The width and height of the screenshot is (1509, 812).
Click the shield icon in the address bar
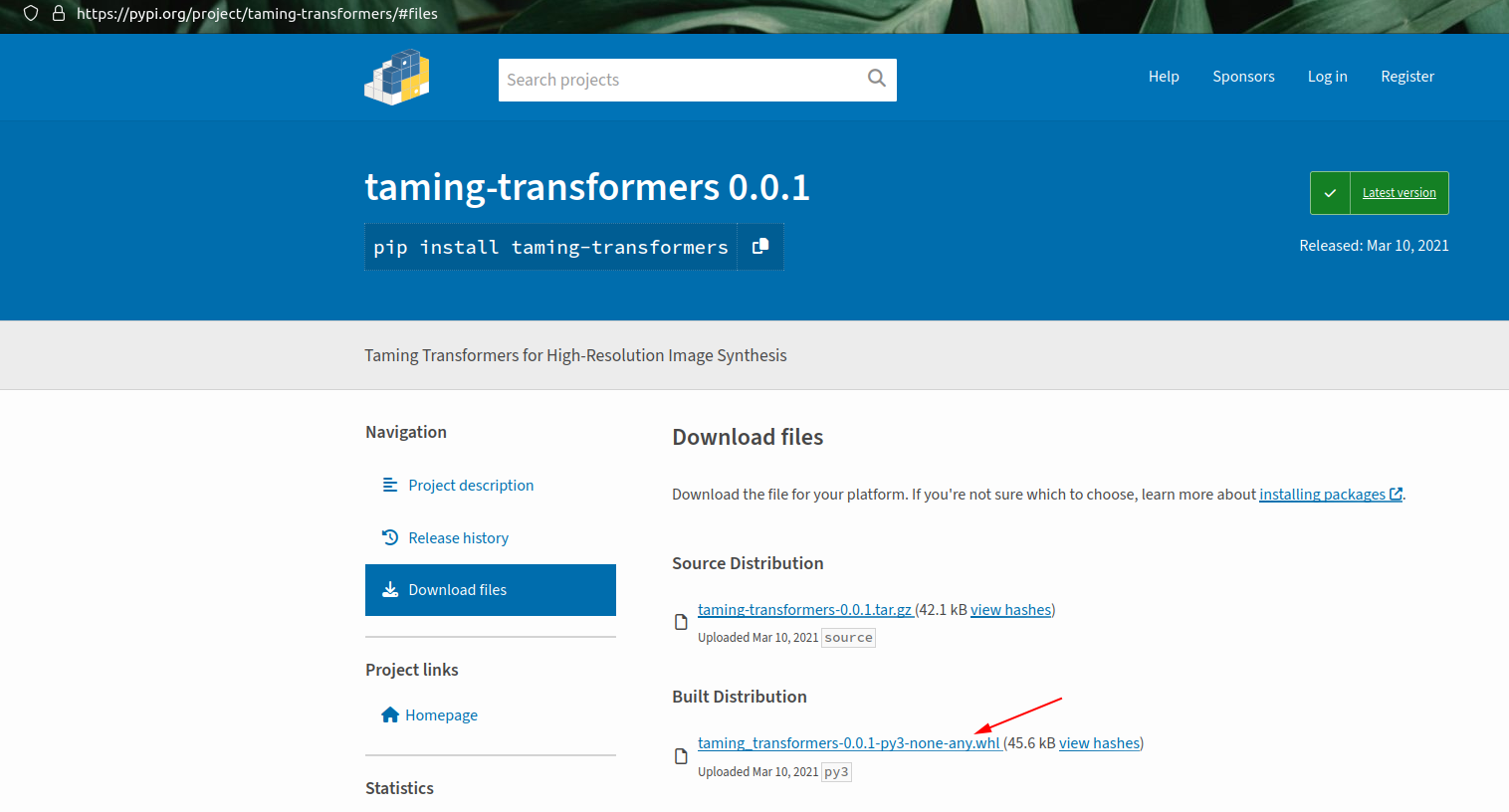(29, 15)
